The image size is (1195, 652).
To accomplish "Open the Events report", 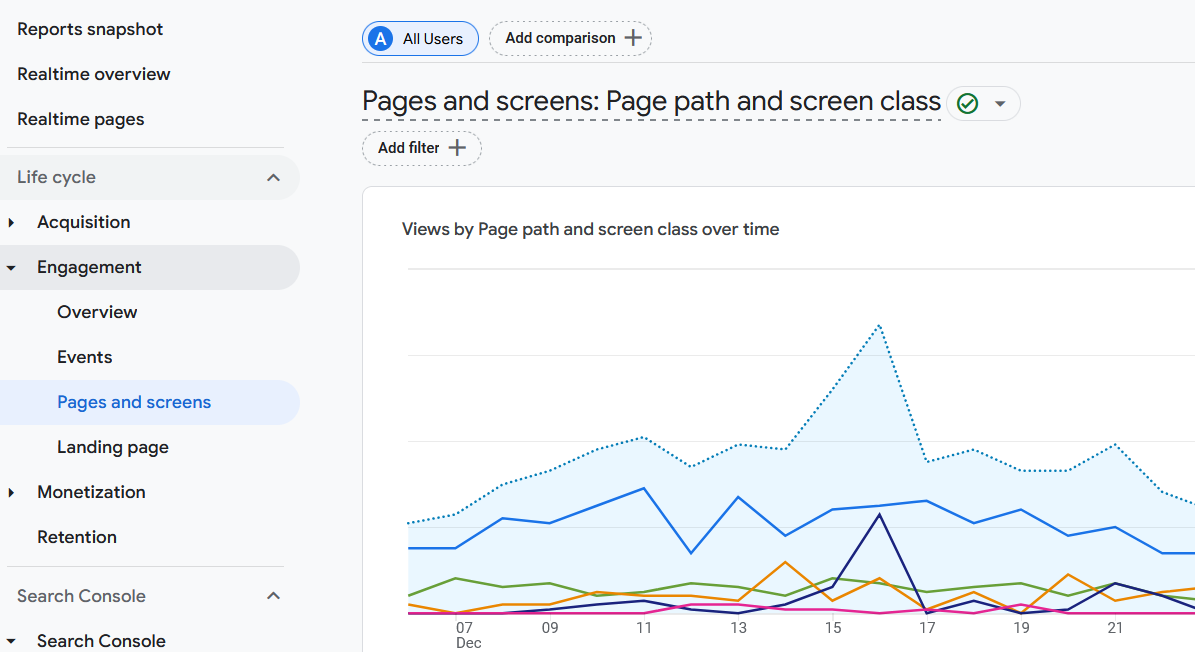I will (85, 357).
